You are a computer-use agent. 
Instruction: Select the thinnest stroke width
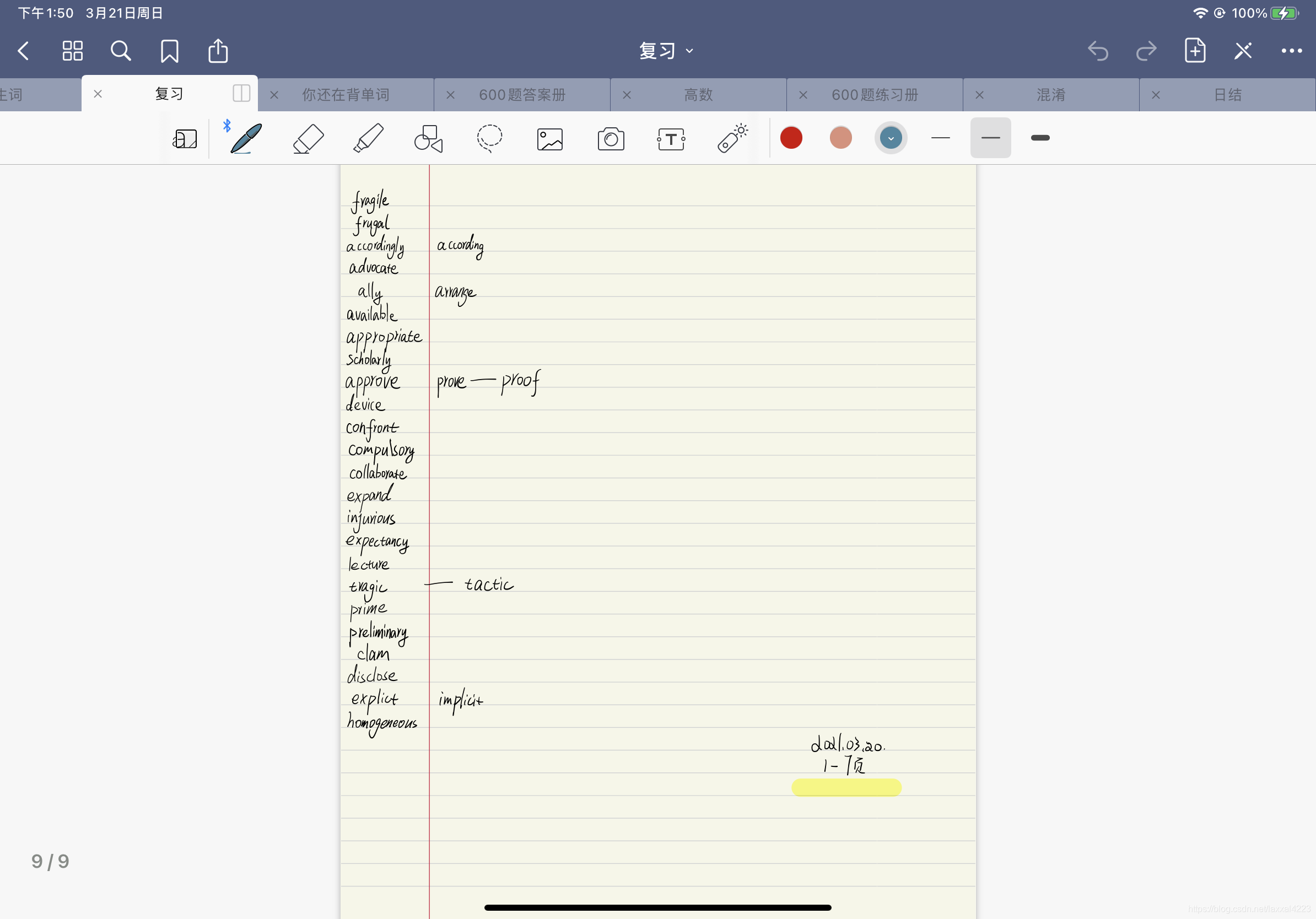coord(941,138)
